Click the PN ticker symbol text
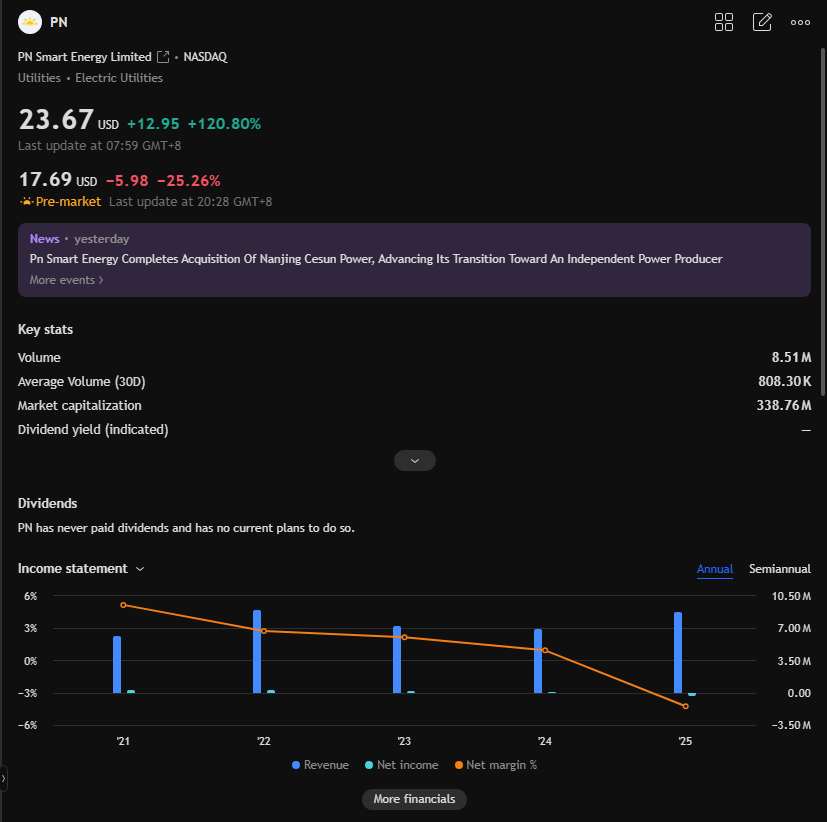This screenshot has width=827, height=822. (59, 22)
